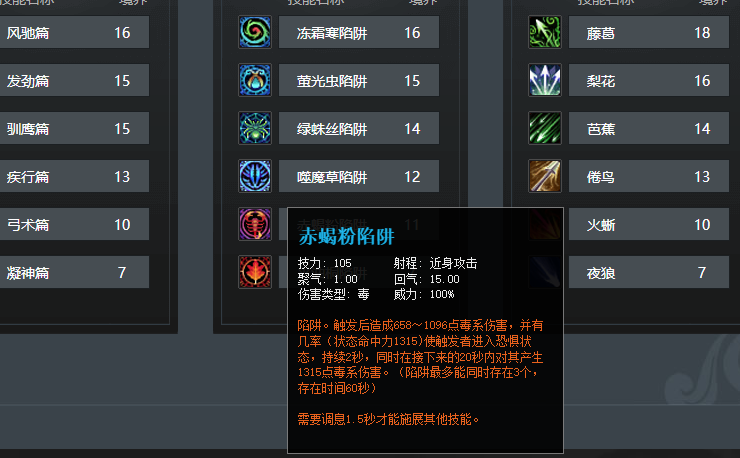
Task: Select the 芭蕉 green streaks icon
Action: [545, 128]
